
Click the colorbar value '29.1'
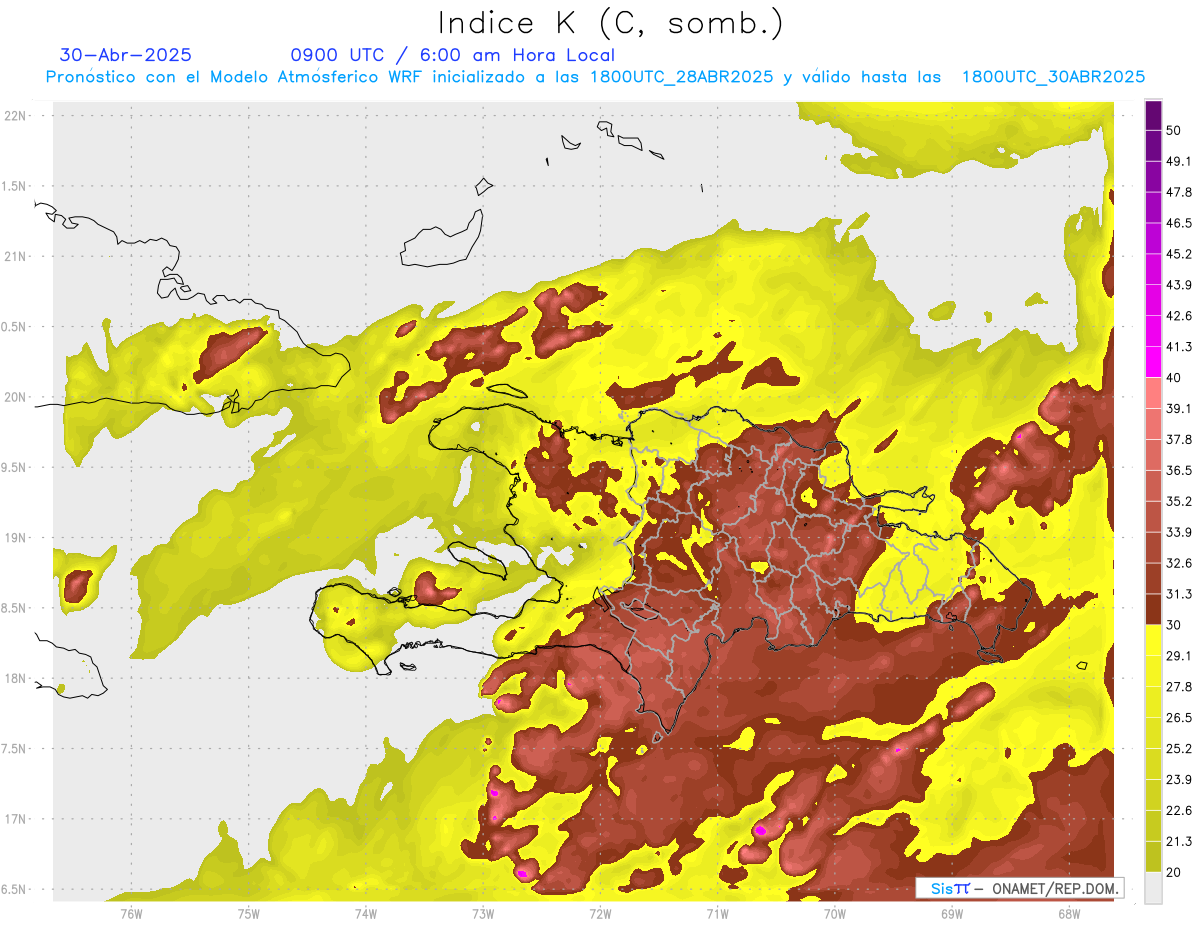pos(1178,656)
